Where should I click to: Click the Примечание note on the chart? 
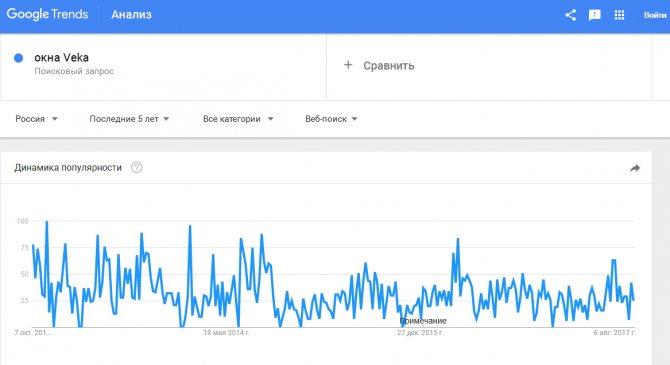click(x=423, y=321)
